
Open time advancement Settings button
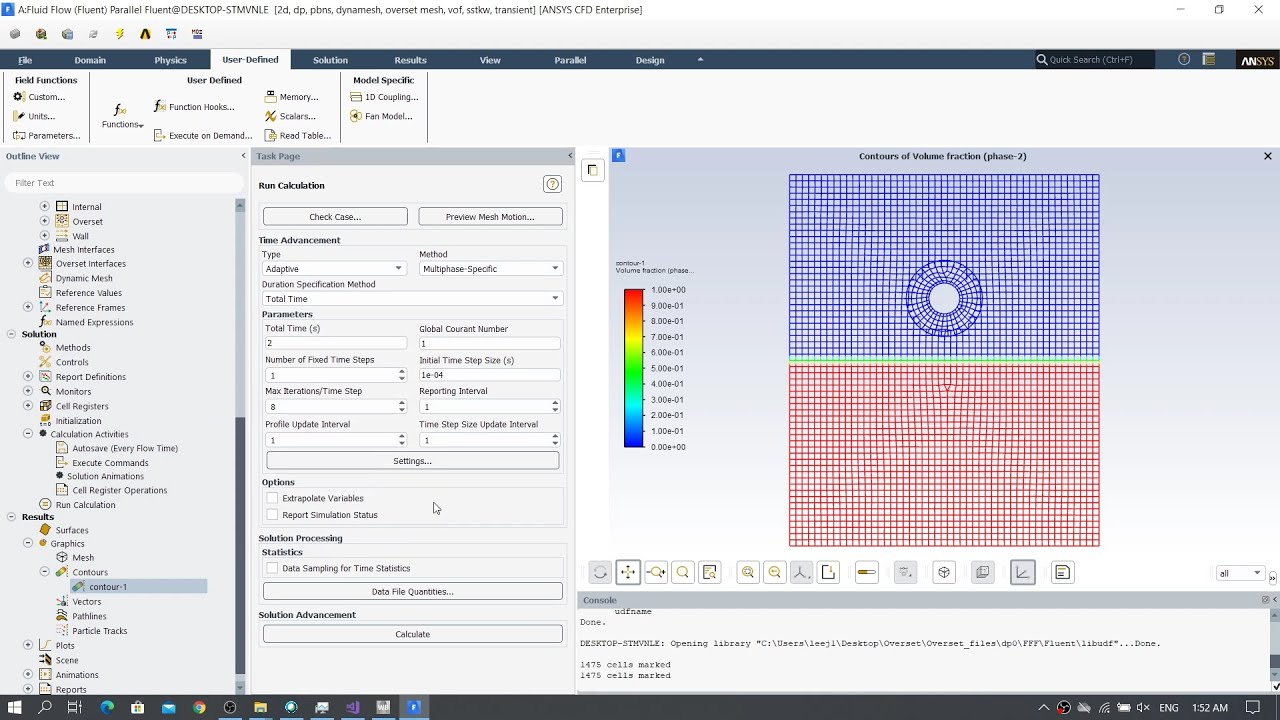(412, 461)
